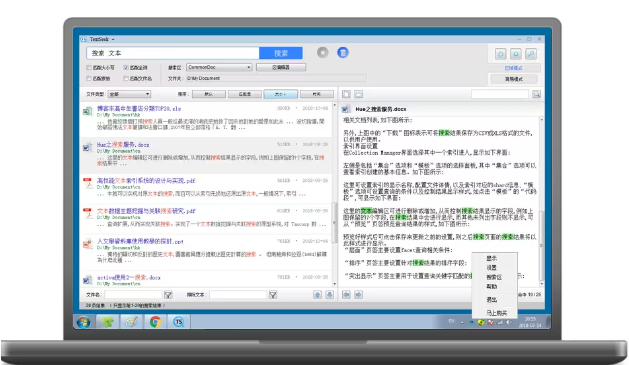
Task: Click the key icon button at top right
Action: click(531, 54)
